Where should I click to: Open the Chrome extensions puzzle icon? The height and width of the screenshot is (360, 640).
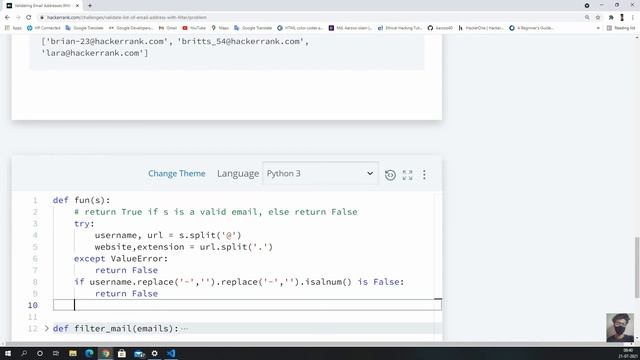coord(611,18)
